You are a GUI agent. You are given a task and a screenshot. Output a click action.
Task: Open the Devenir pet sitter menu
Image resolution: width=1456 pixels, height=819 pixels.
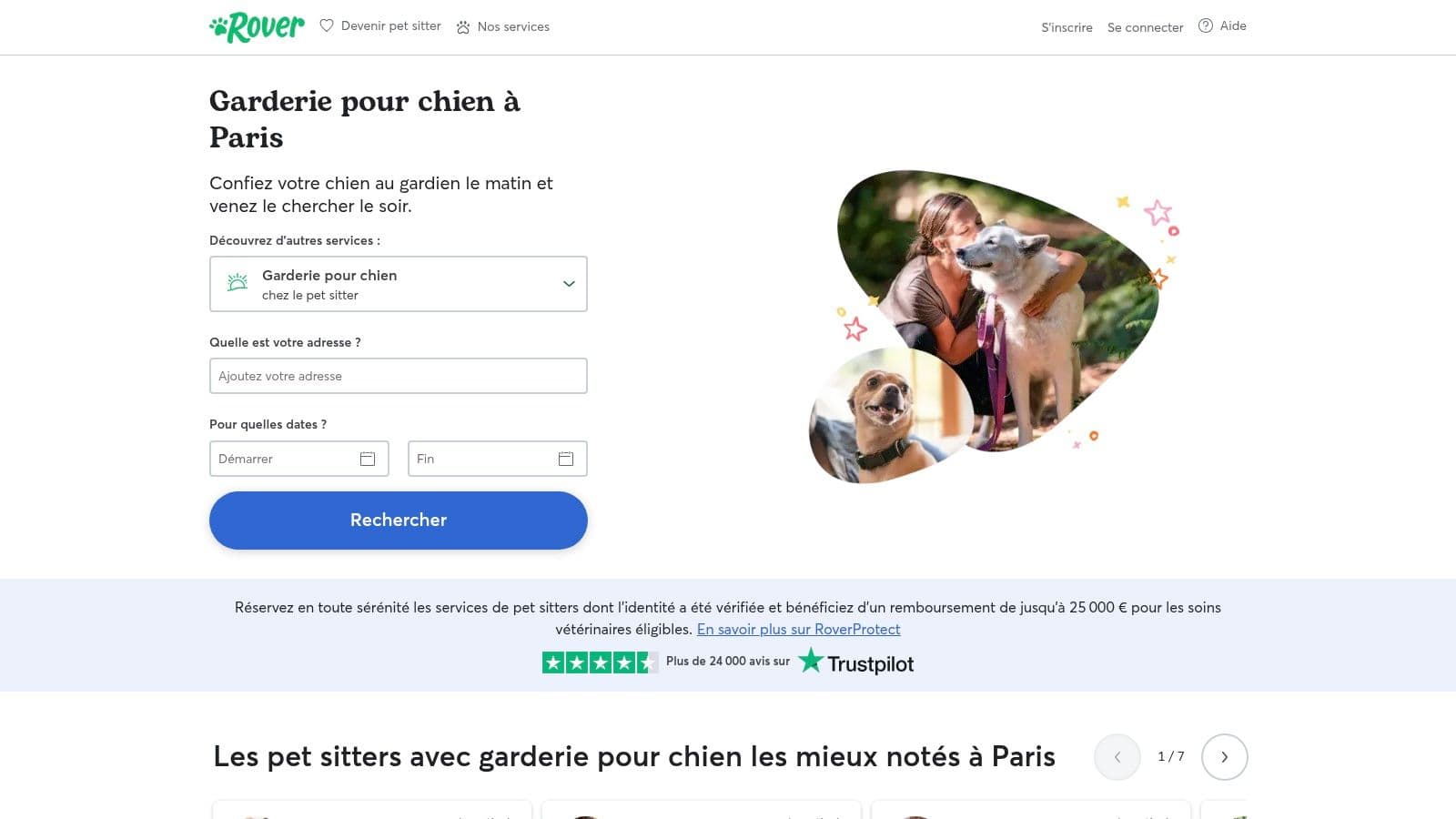(x=389, y=26)
